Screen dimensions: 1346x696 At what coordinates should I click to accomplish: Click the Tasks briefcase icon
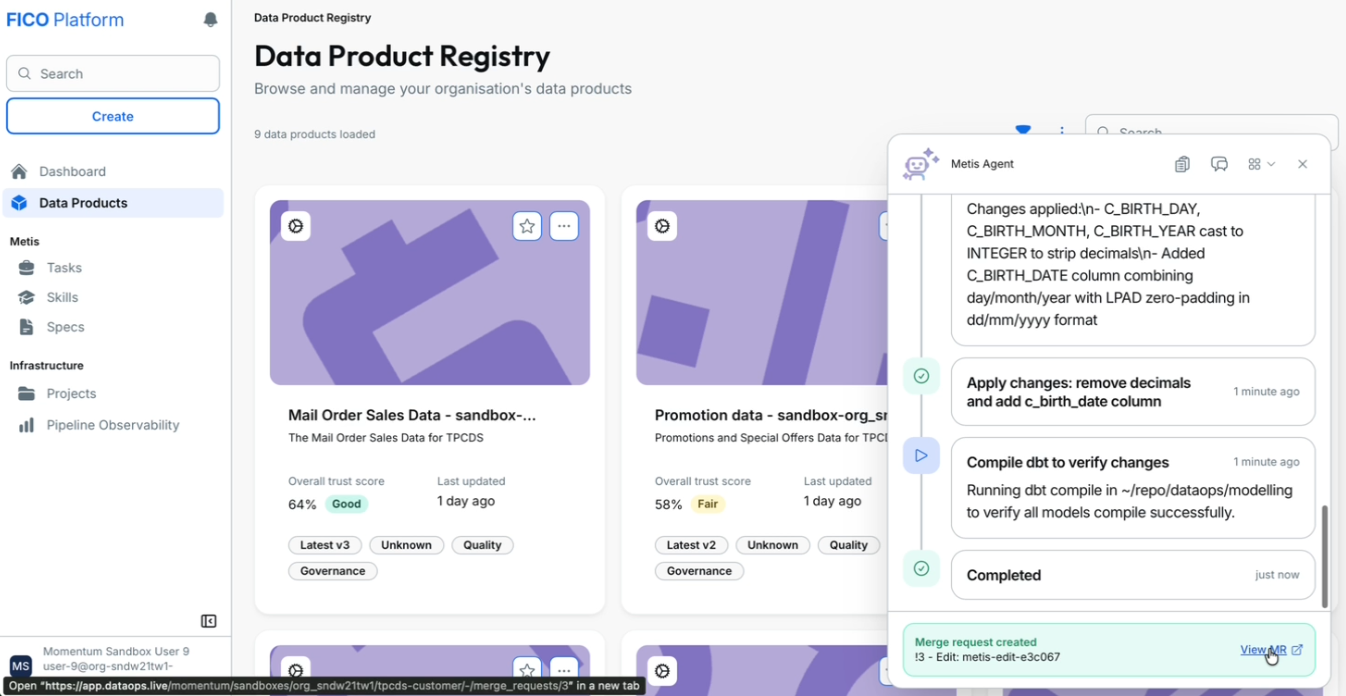click(x=27, y=268)
